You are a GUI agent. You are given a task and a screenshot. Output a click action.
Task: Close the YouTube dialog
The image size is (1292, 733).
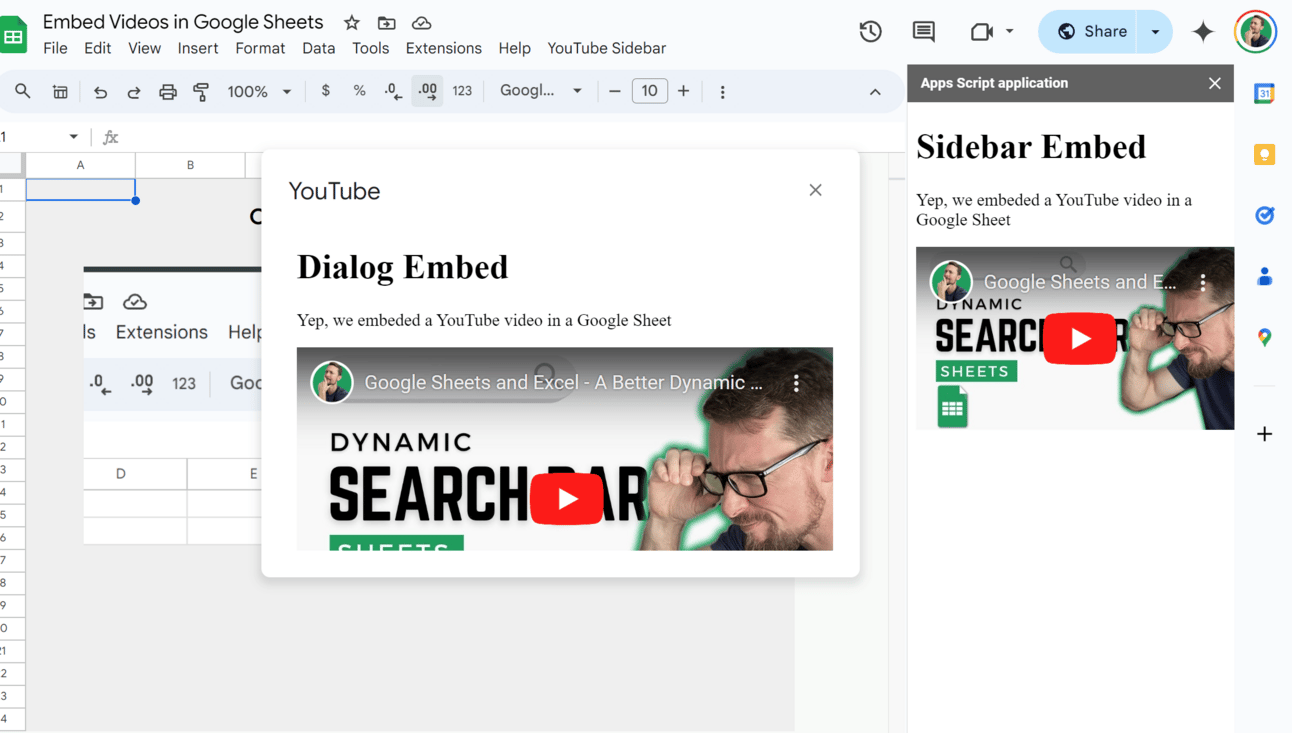point(815,190)
